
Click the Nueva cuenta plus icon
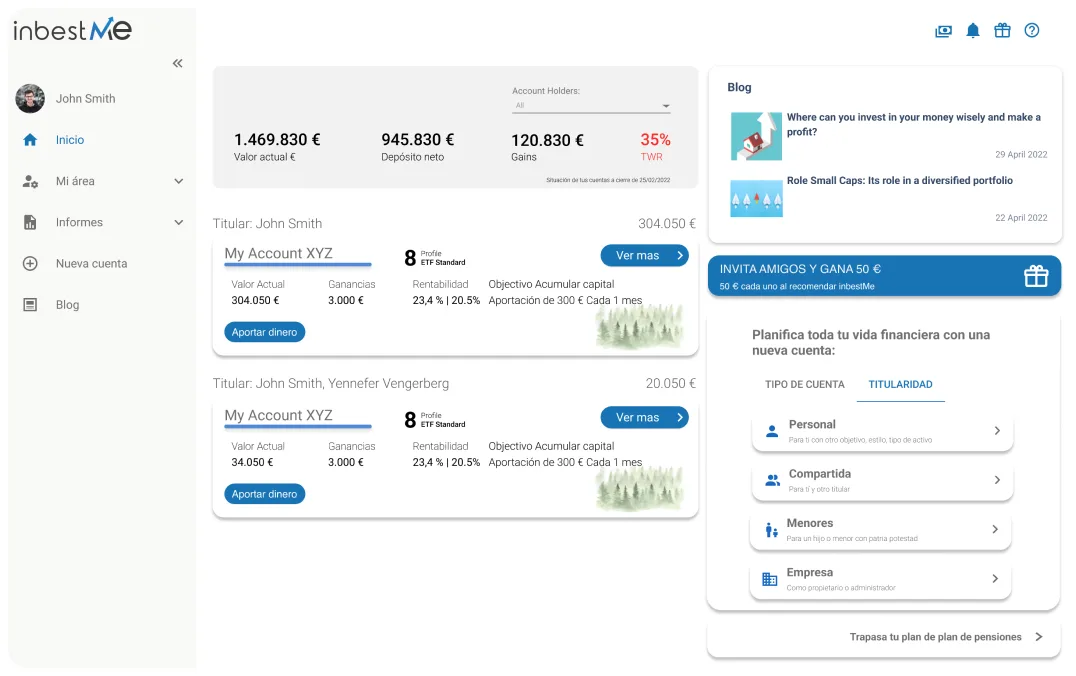coord(30,264)
